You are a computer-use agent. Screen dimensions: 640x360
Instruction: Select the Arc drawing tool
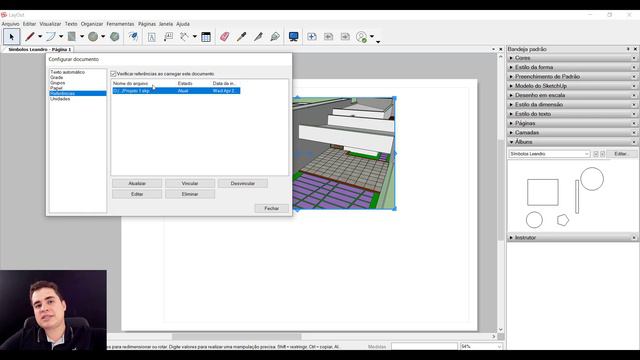pyautogui.click(x=51, y=37)
